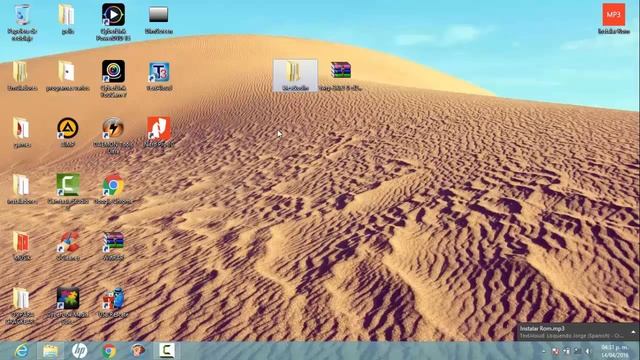This screenshot has height=360, width=640.
Task: Open CyberLink PowerDVD 13 desktop shortcut
Action: click(113, 22)
